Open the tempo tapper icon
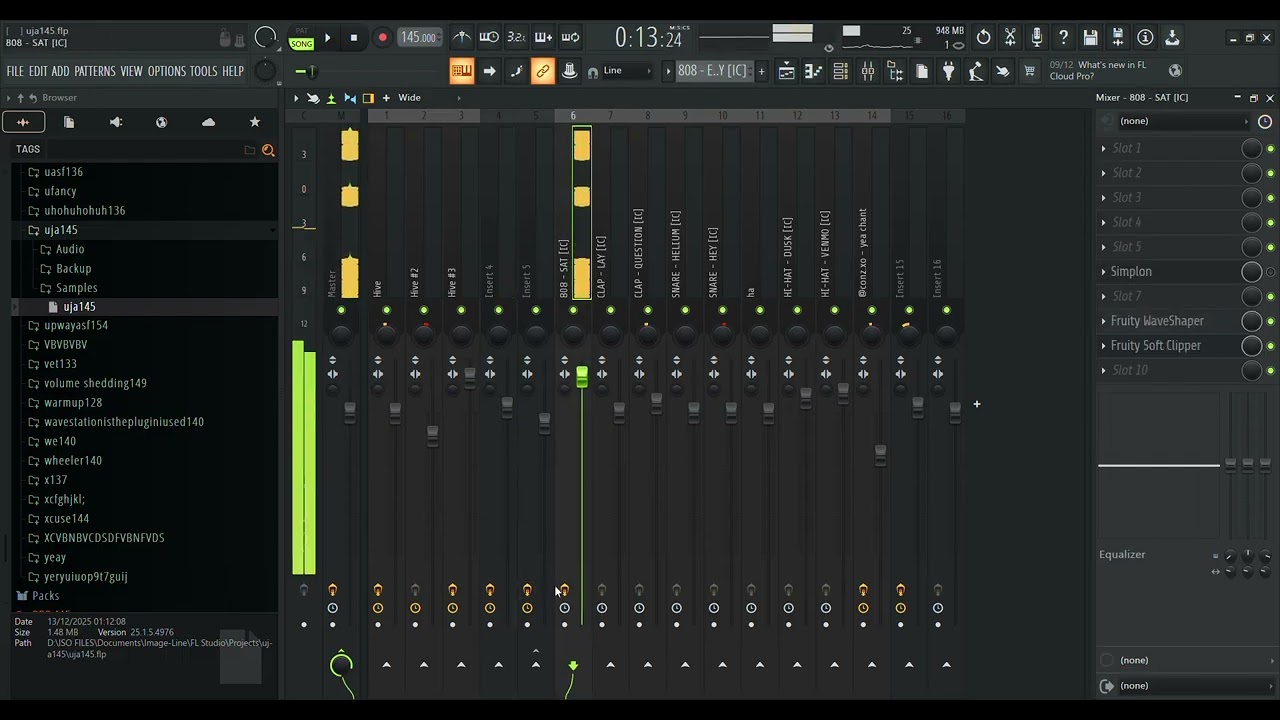 (x=976, y=71)
